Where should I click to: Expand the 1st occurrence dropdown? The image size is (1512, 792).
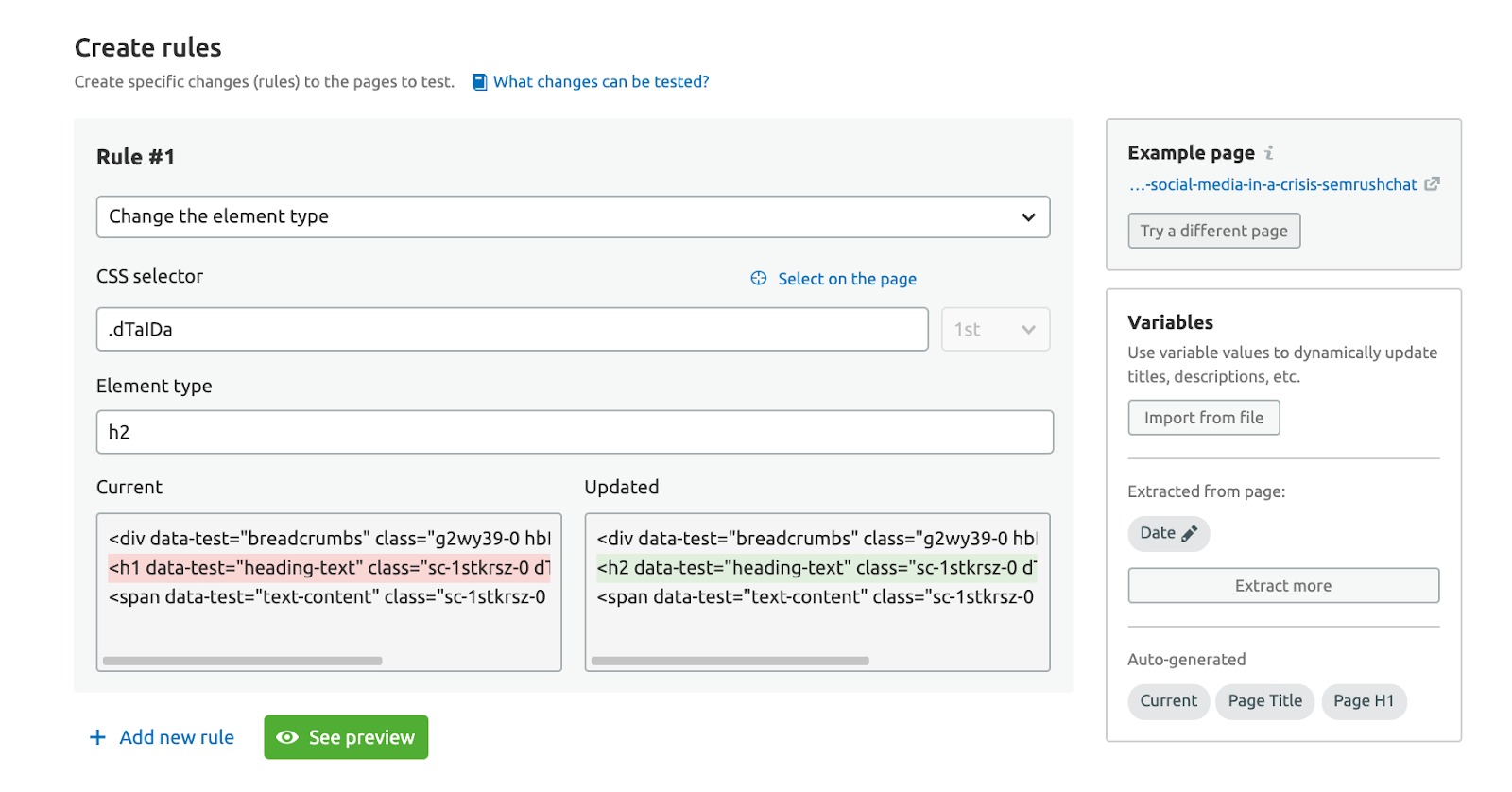coord(995,329)
